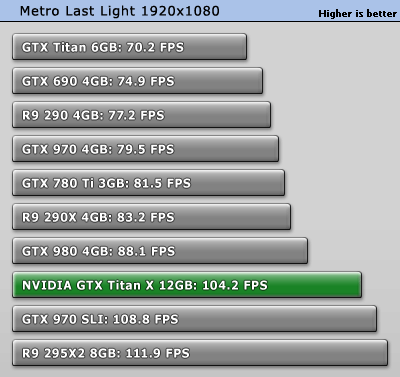Click the GTX 970 SLI 108.8 FPS bar
The height and width of the screenshot is (377, 400).
point(195,319)
